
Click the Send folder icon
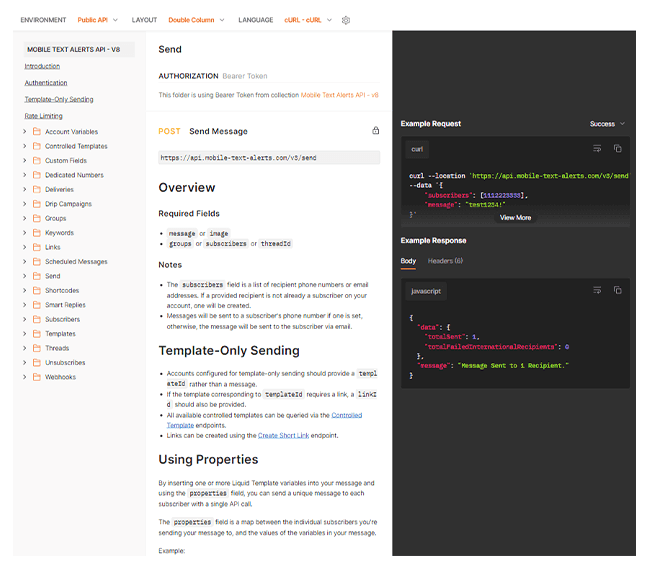coord(37,276)
